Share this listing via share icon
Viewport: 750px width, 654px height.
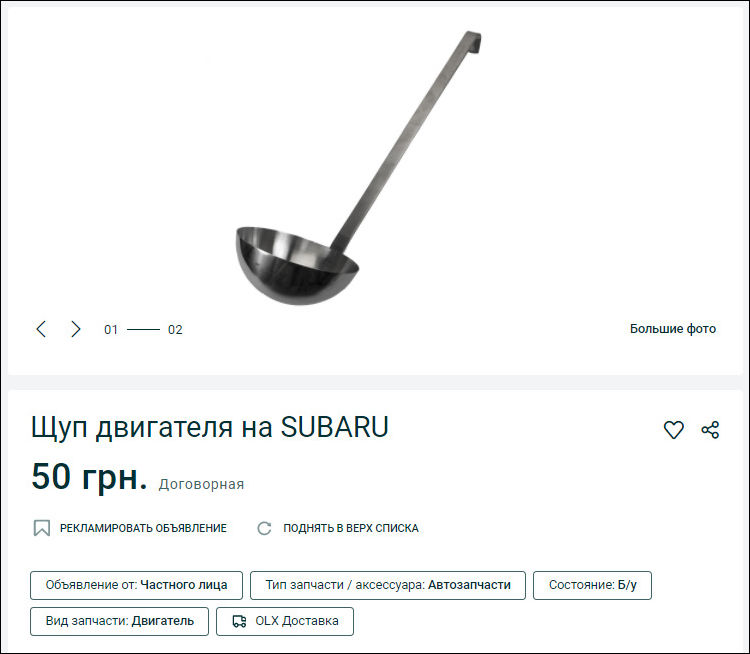(x=710, y=430)
